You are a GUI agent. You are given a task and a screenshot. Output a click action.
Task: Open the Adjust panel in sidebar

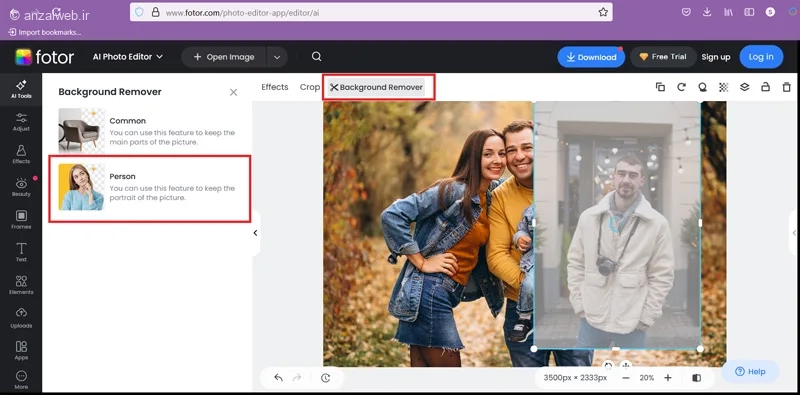pyautogui.click(x=21, y=122)
